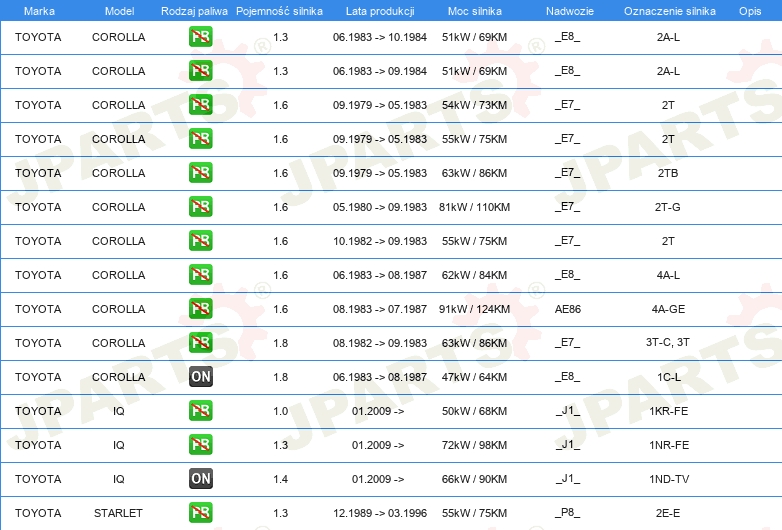Viewport: 782px width, 530px height.
Task: Select the _P8_ body code cell
Action: tap(568, 513)
